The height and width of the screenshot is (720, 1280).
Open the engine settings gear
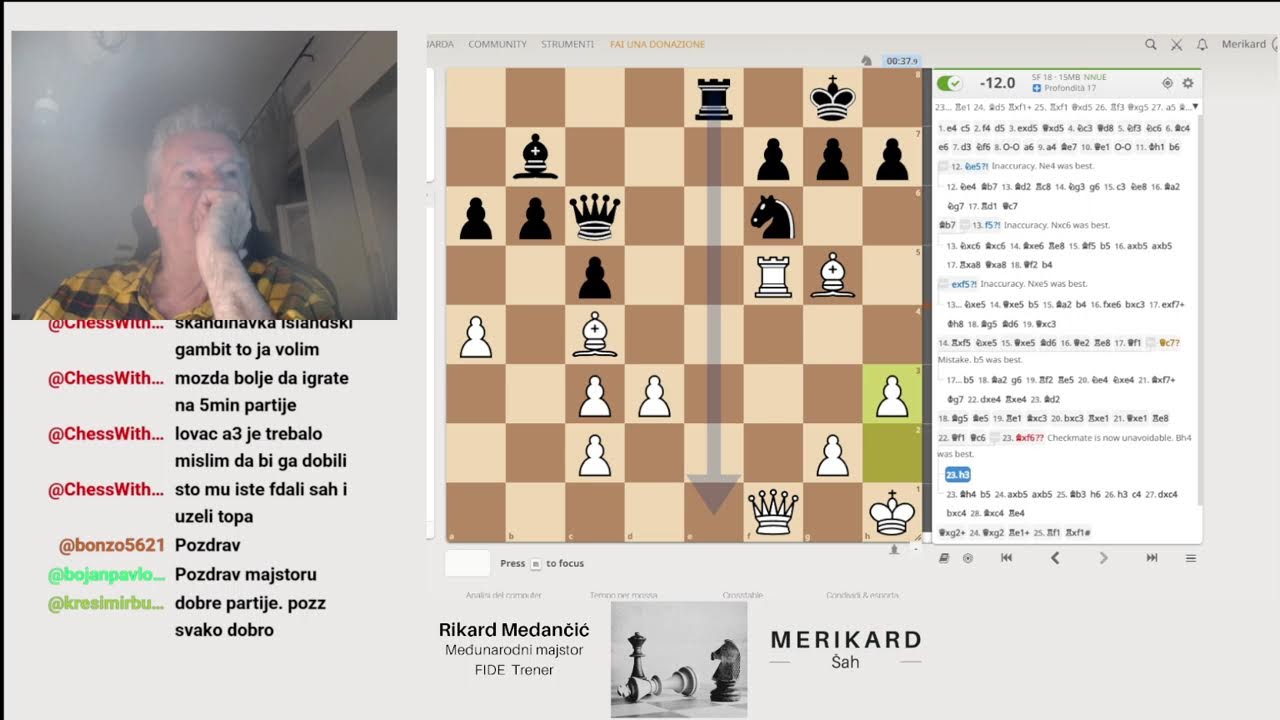(x=1188, y=83)
